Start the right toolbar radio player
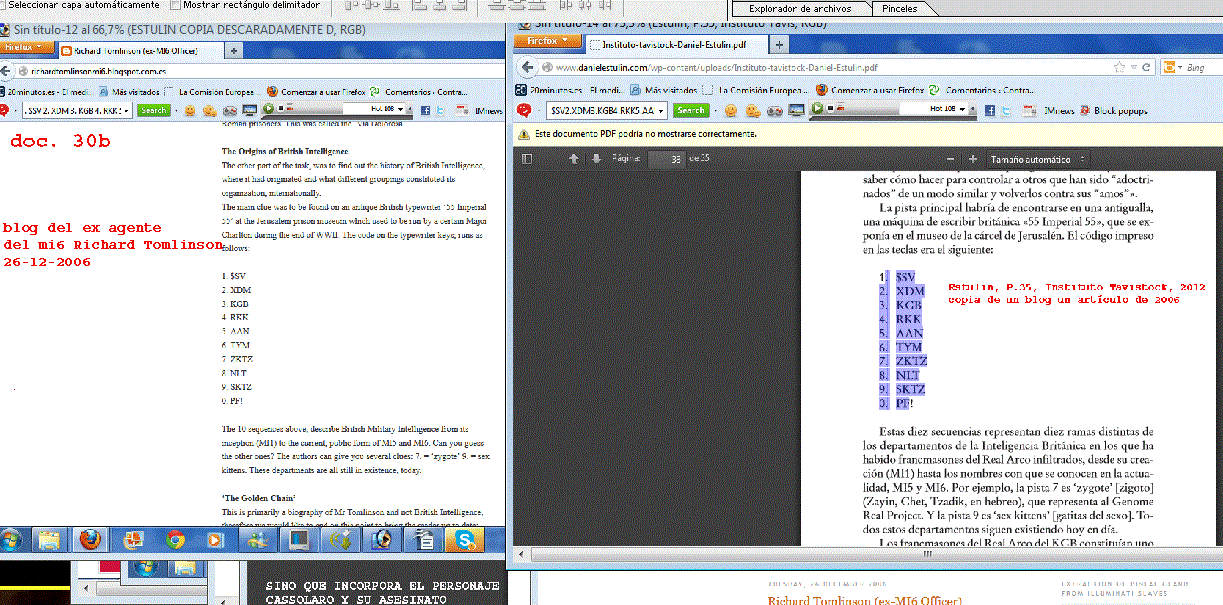 coord(818,109)
